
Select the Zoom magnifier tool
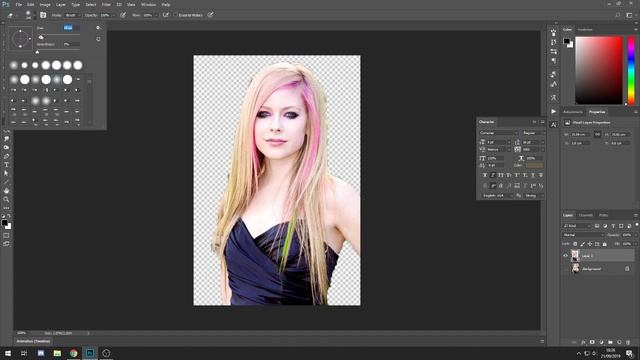(6, 199)
